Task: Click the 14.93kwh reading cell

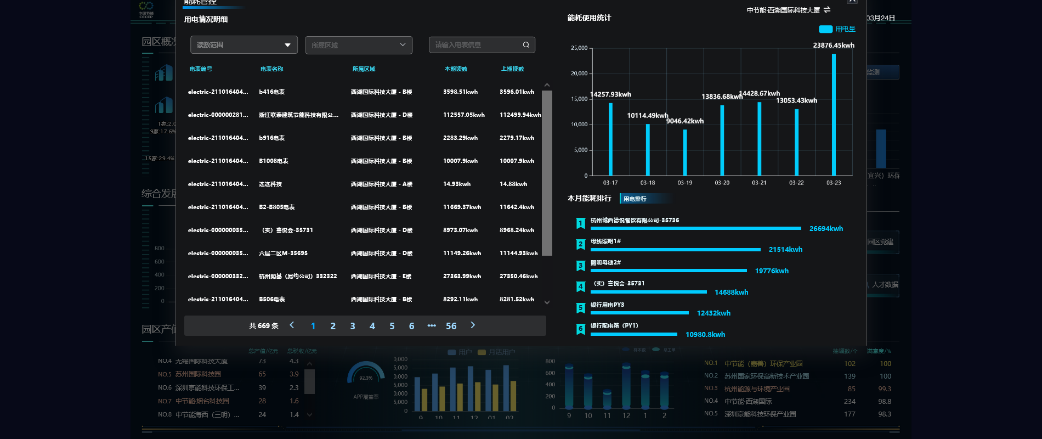Action: coord(457,184)
